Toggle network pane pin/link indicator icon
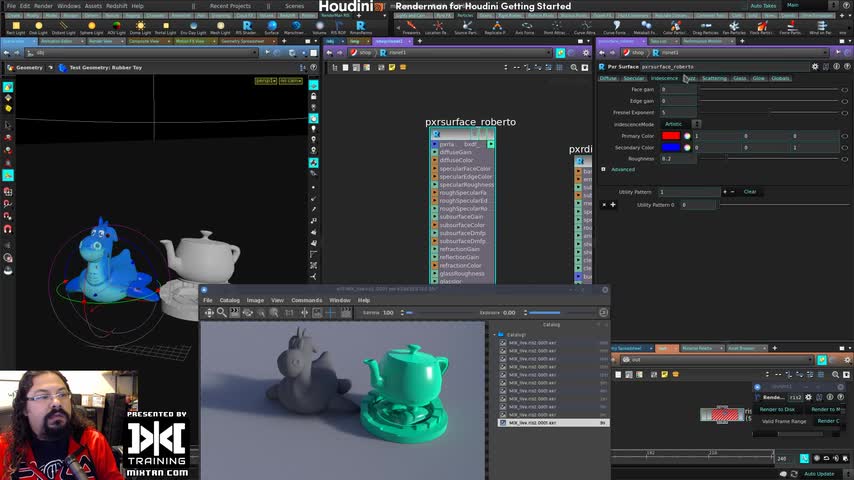 (560, 53)
